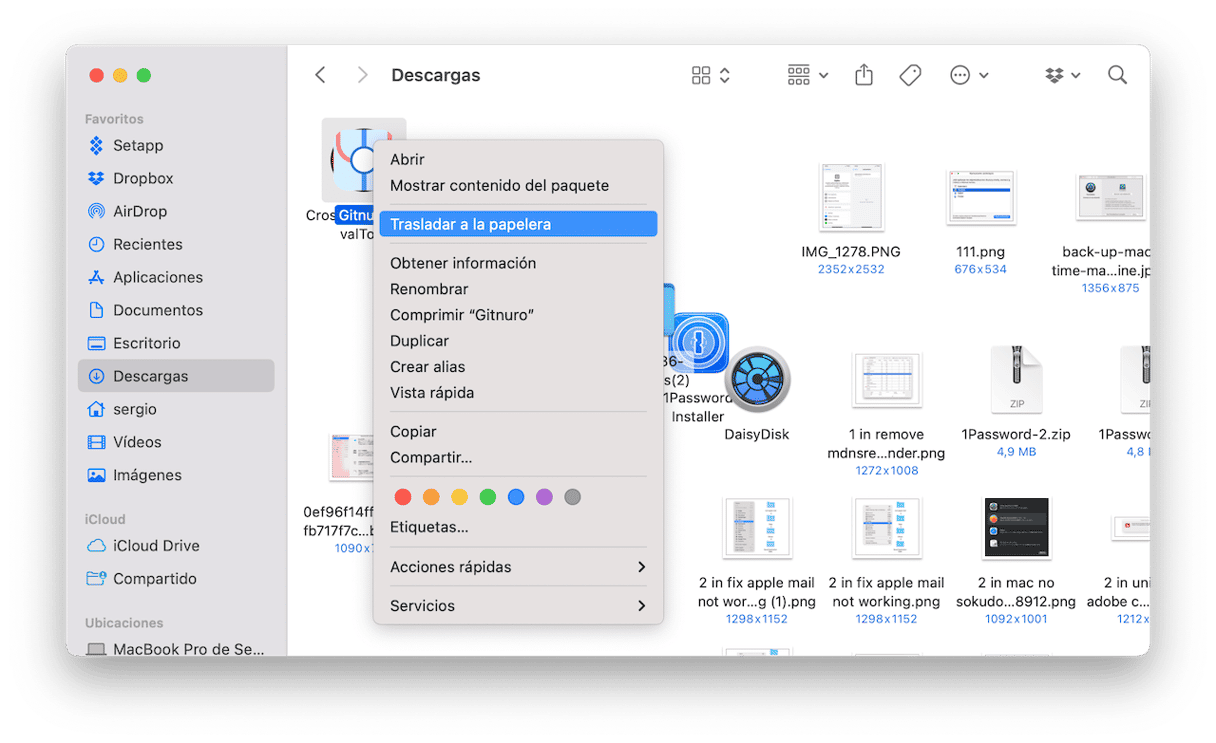This screenshot has height=743, width=1216.
Task: Expand the Servicios submenu
Action: 517,606
